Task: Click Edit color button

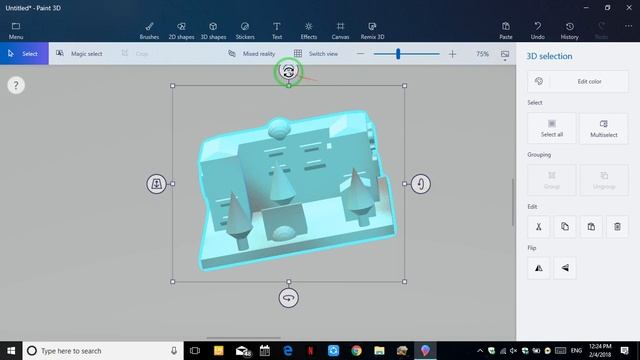Action: click(578, 82)
